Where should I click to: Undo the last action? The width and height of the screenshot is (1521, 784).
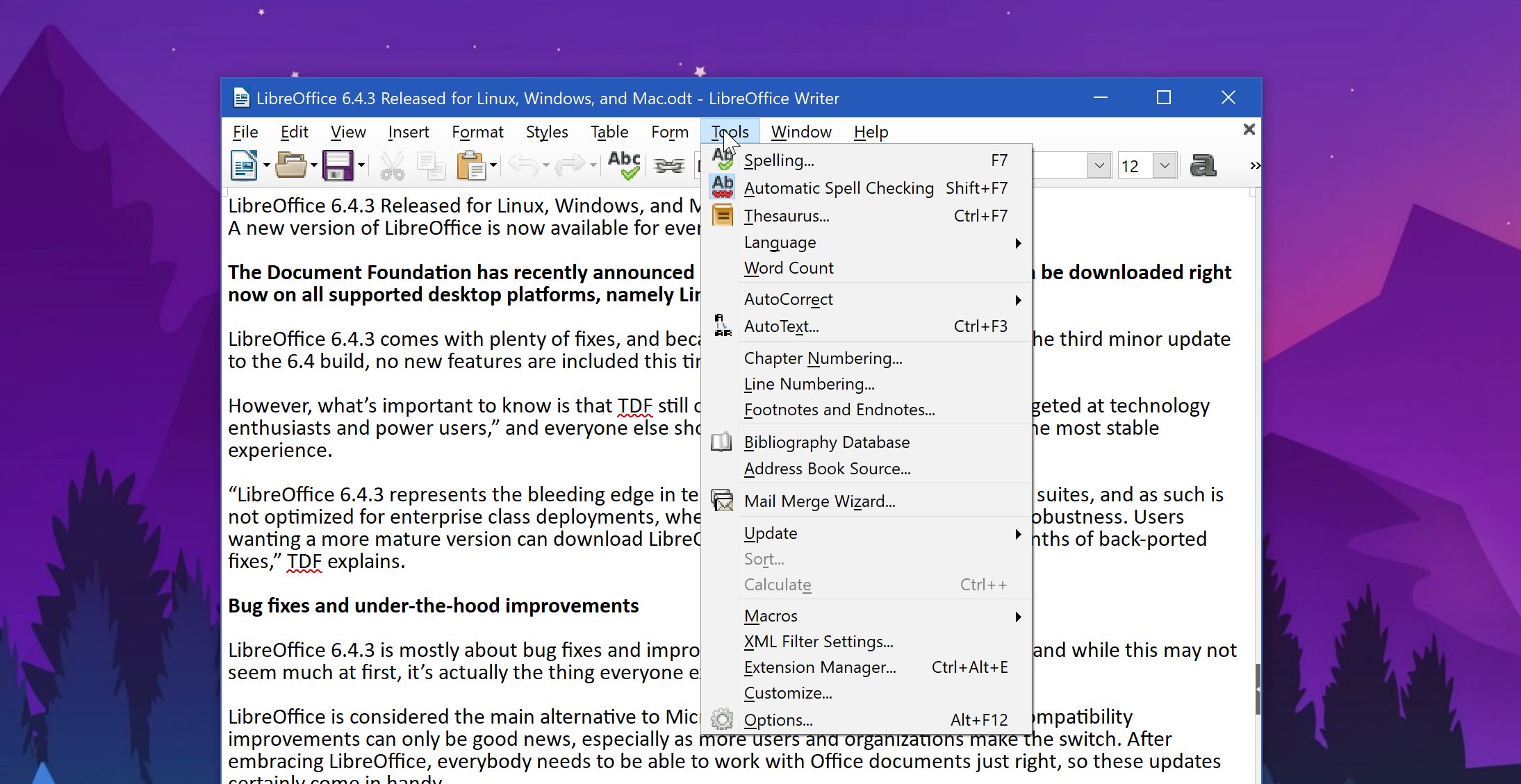click(x=523, y=165)
